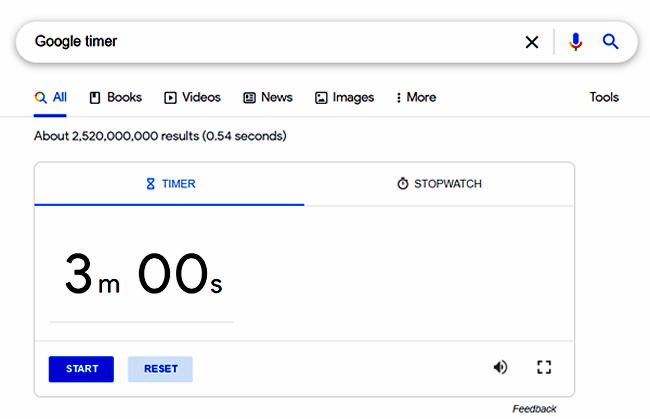Click the 3m 00s timer display

pos(143,274)
